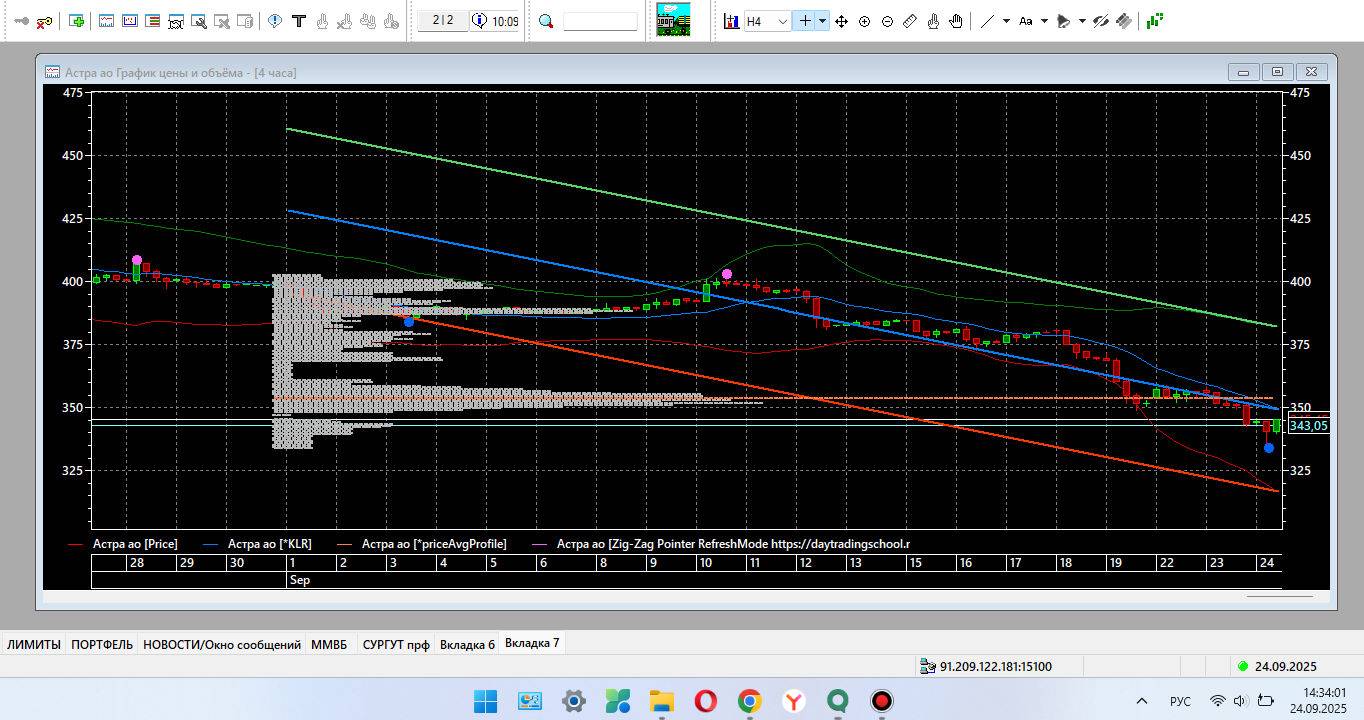Expand the Aa text label dropdown arrow
Screen dimensions: 1364x720
[x=1044, y=21]
